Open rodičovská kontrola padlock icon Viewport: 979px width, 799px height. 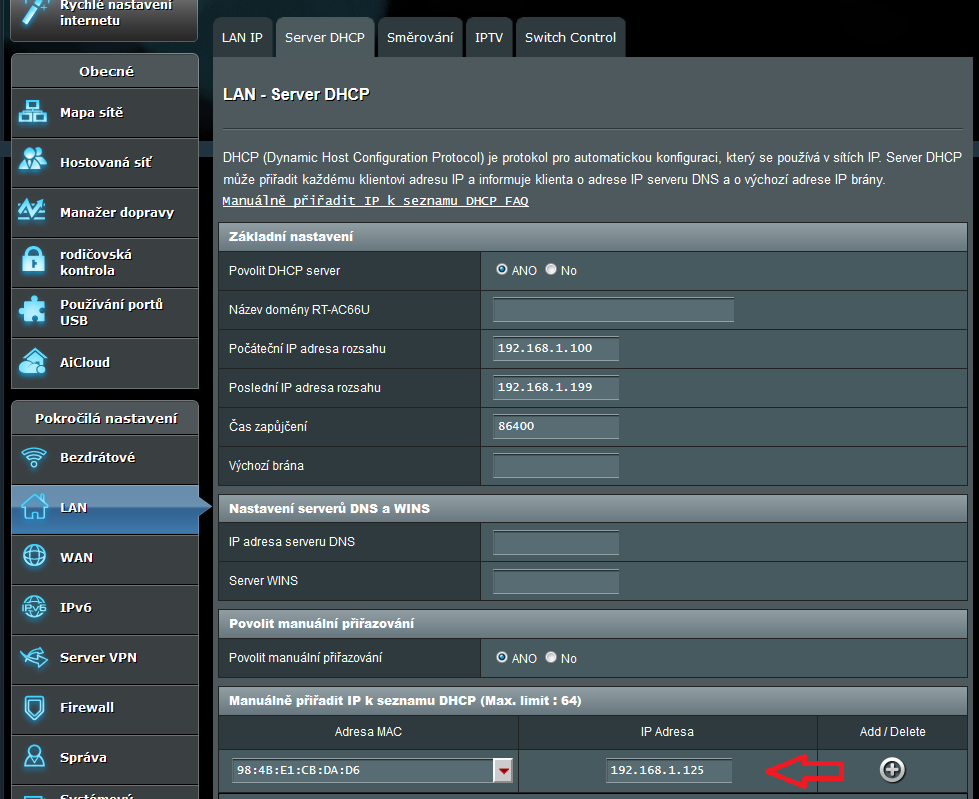coord(33,262)
